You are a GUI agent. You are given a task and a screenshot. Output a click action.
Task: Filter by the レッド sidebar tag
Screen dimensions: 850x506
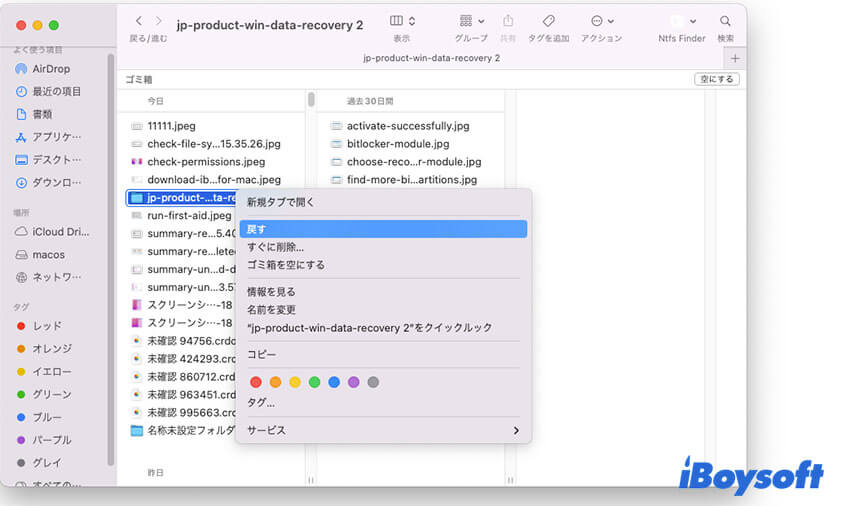click(39, 326)
